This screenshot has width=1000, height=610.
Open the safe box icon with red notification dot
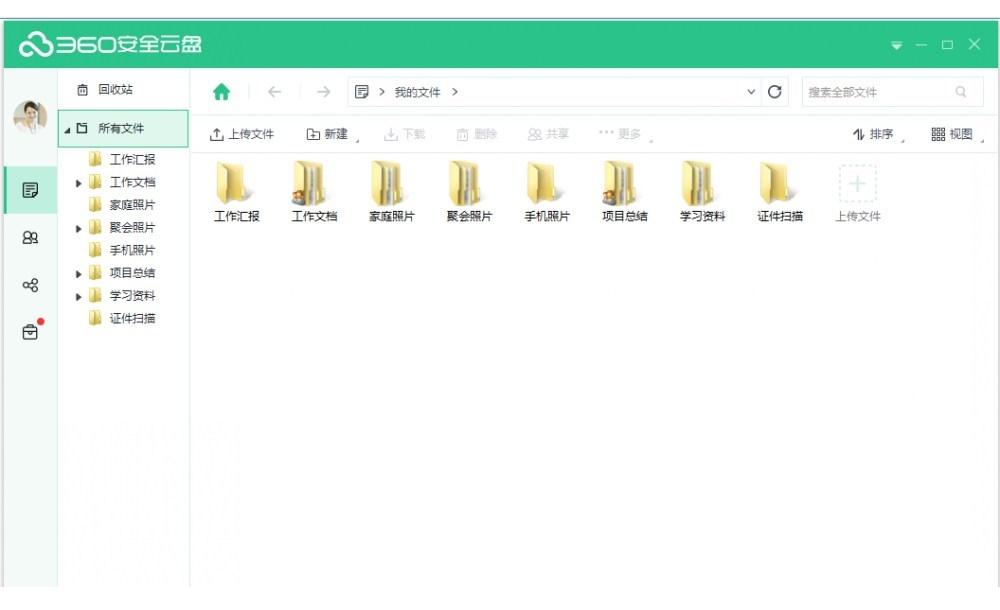click(x=30, y=333)
